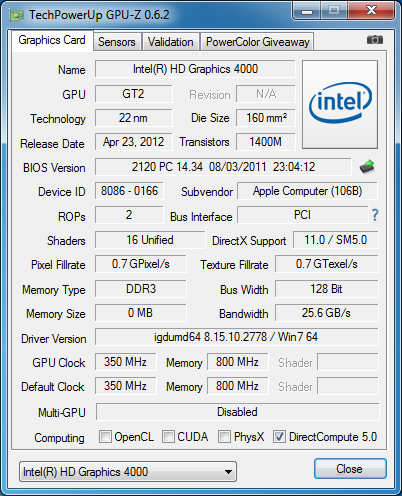Click the empty Shader field in GPU Clock row
402x496 pixels.
tap(348, 362)
